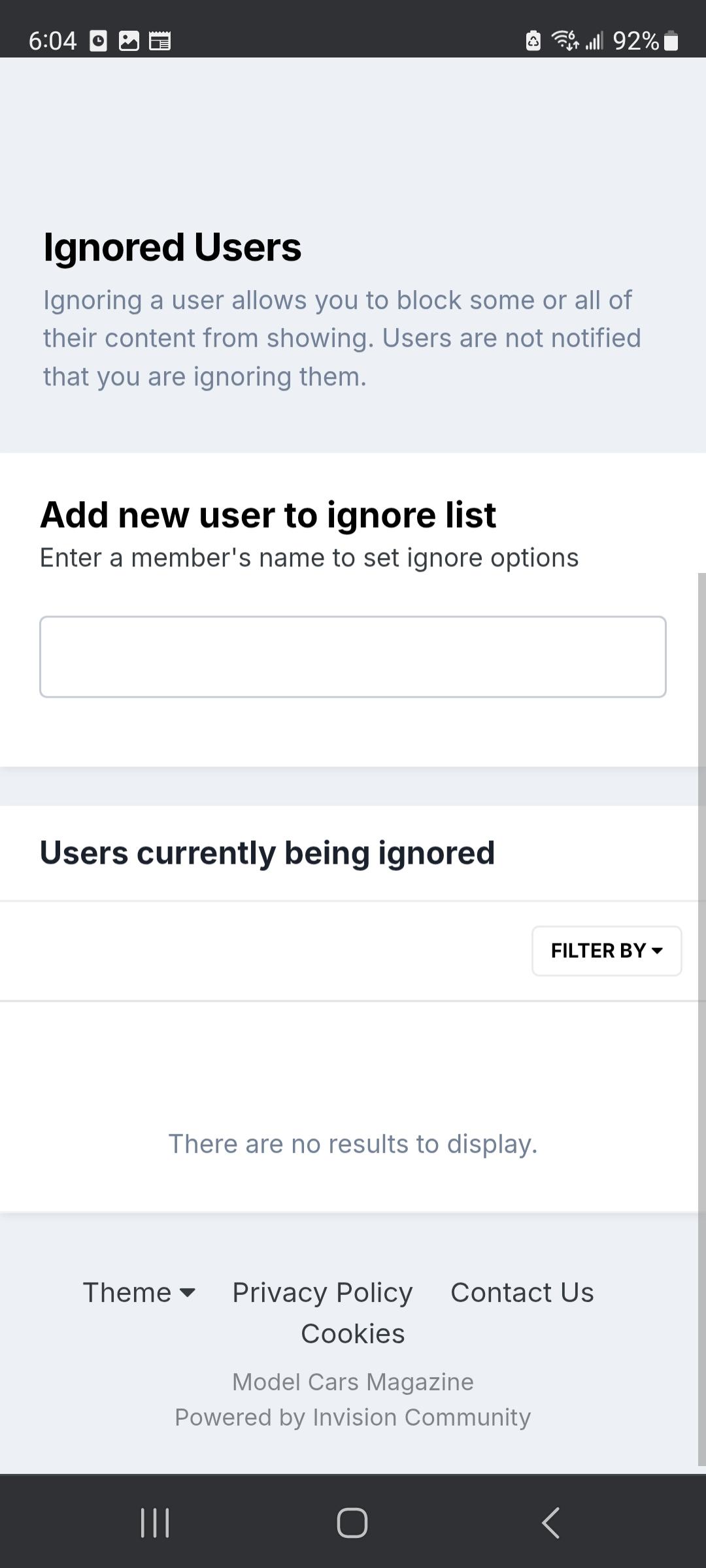Image resolution: width=706 pixels, height=1568 pixels.
Task: Click the page scrollbar on right edge
Action: pos(702,1019)
